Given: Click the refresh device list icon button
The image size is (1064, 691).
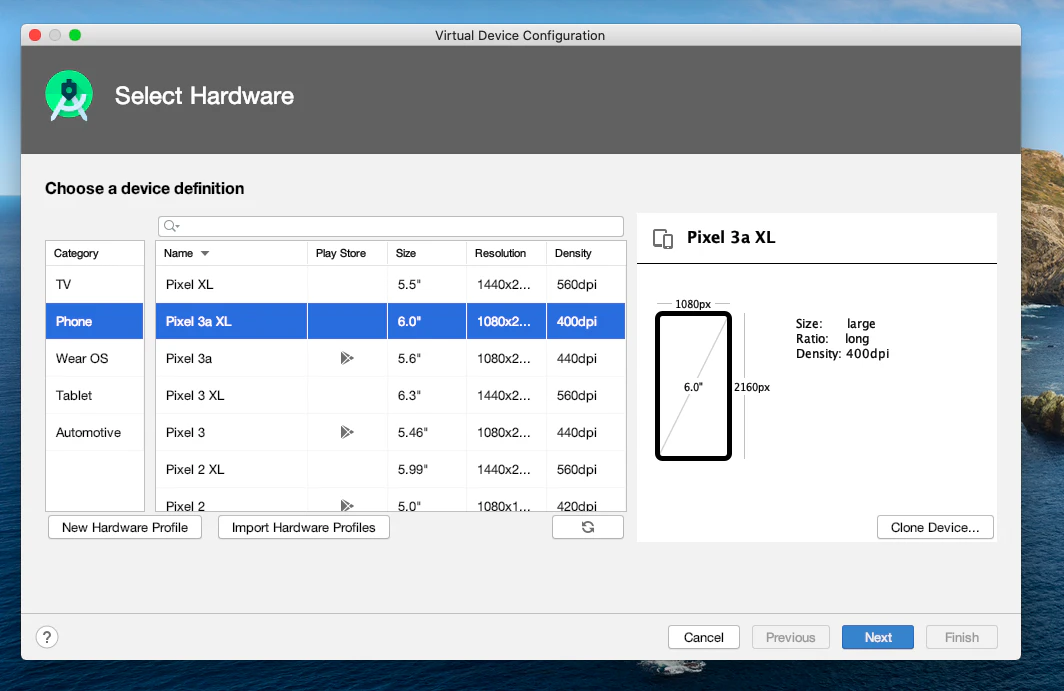Looking at the screenshot, I should click(x=588, y=527).
